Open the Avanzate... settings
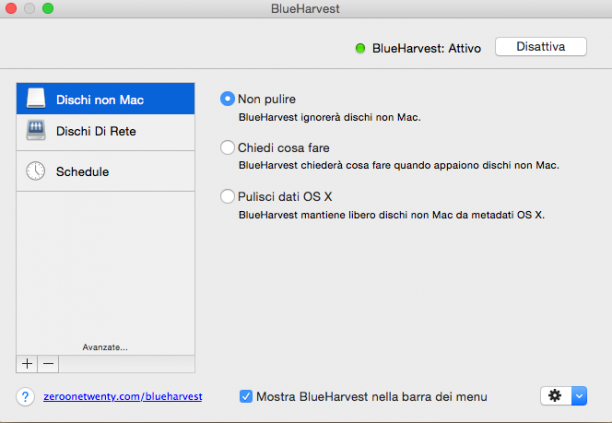Screen dimensions: 612x423 105,347
